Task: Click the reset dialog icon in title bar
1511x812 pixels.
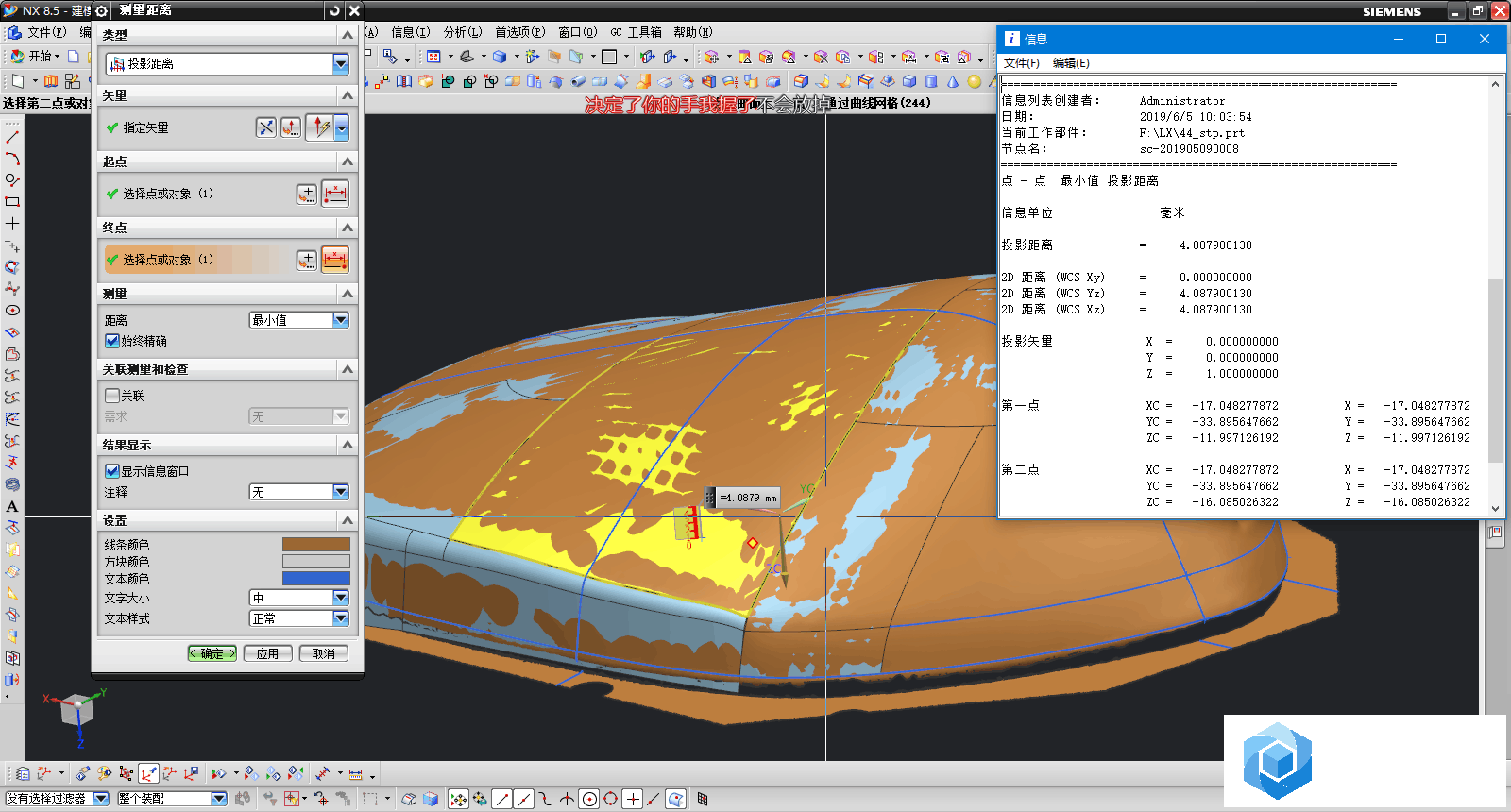Action: [334, 10]
